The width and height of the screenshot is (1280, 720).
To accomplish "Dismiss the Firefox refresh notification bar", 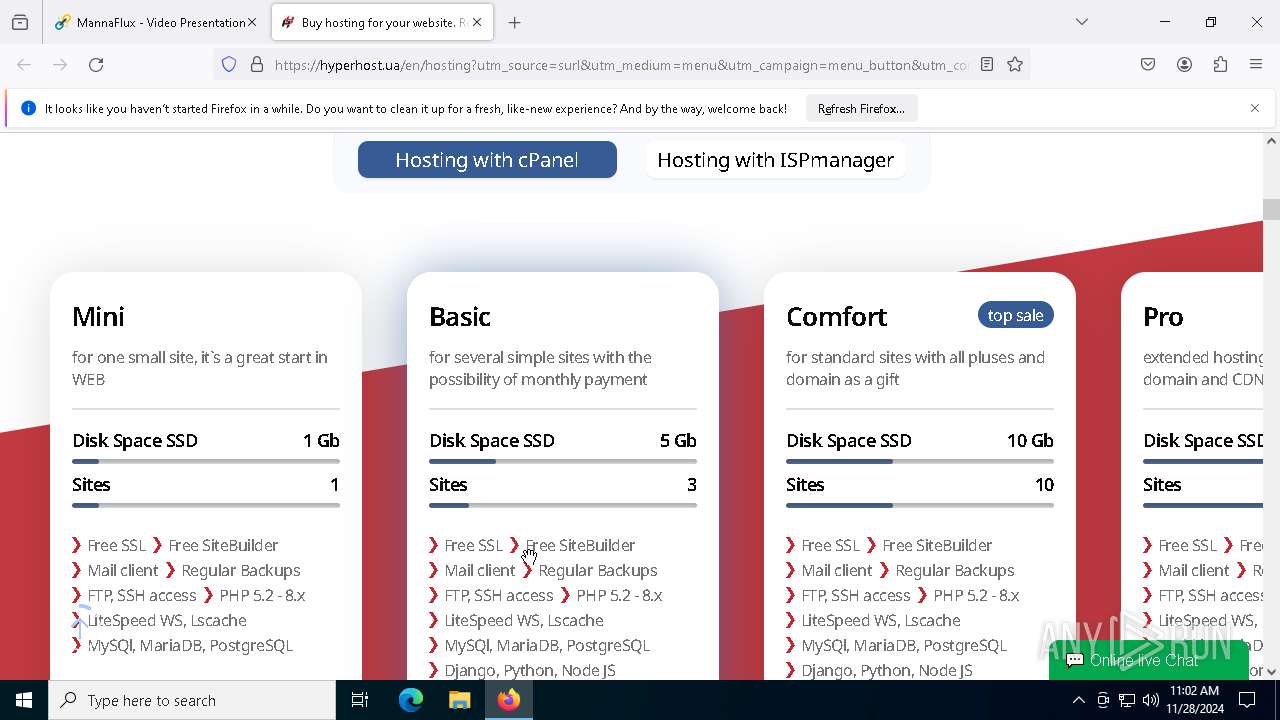I will (1255, 108).
